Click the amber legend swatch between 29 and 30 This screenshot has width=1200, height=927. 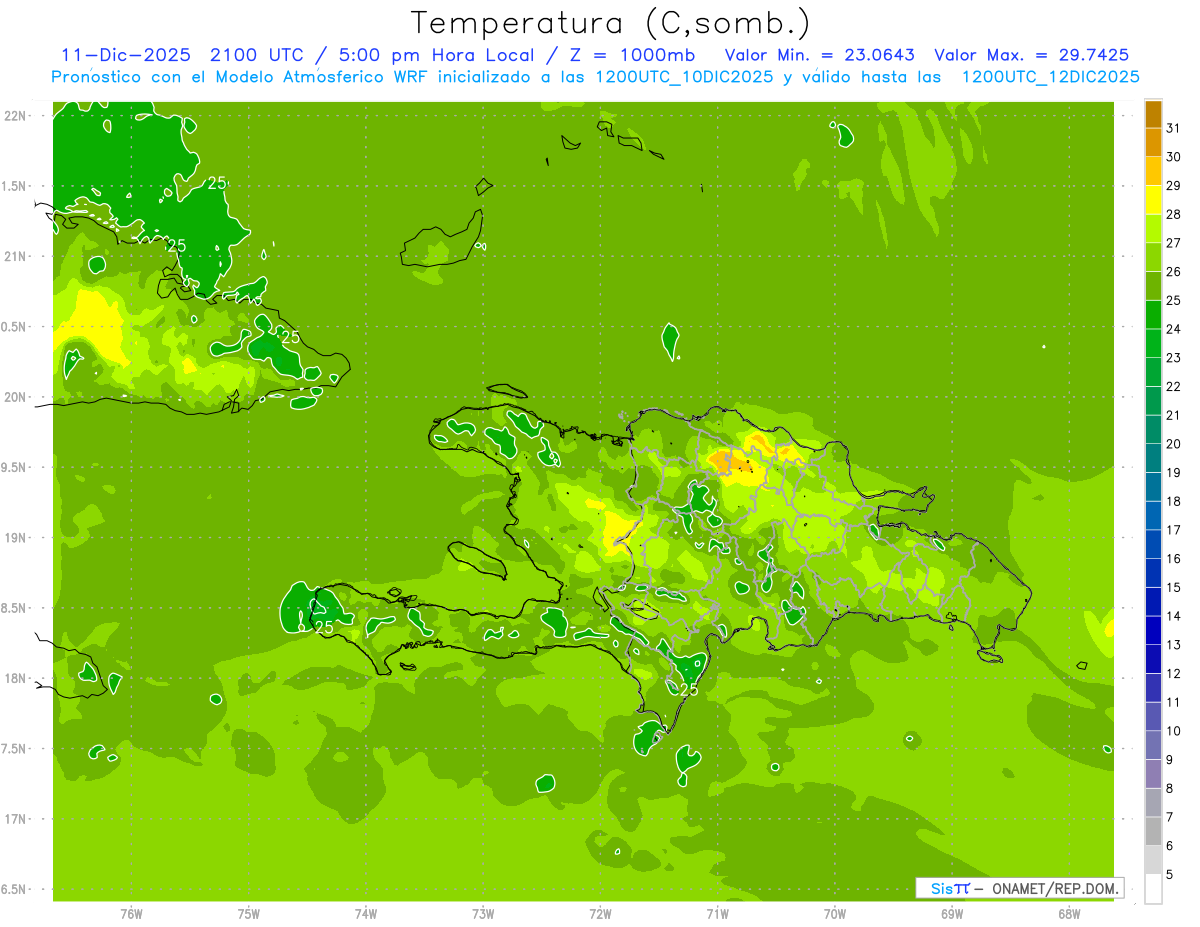coord(1153,172)
